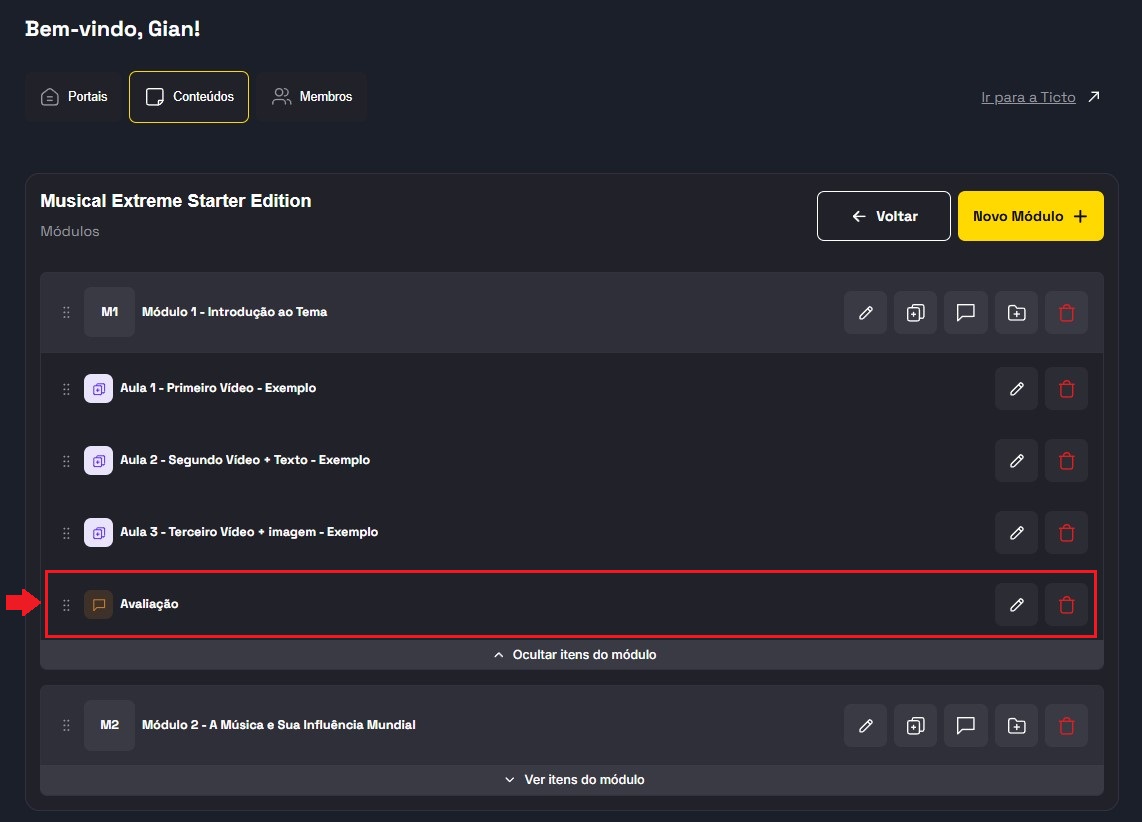Edit Módulo 1 with pencil icon
This screenshot has height=822, width=1142.
[865, 313]
